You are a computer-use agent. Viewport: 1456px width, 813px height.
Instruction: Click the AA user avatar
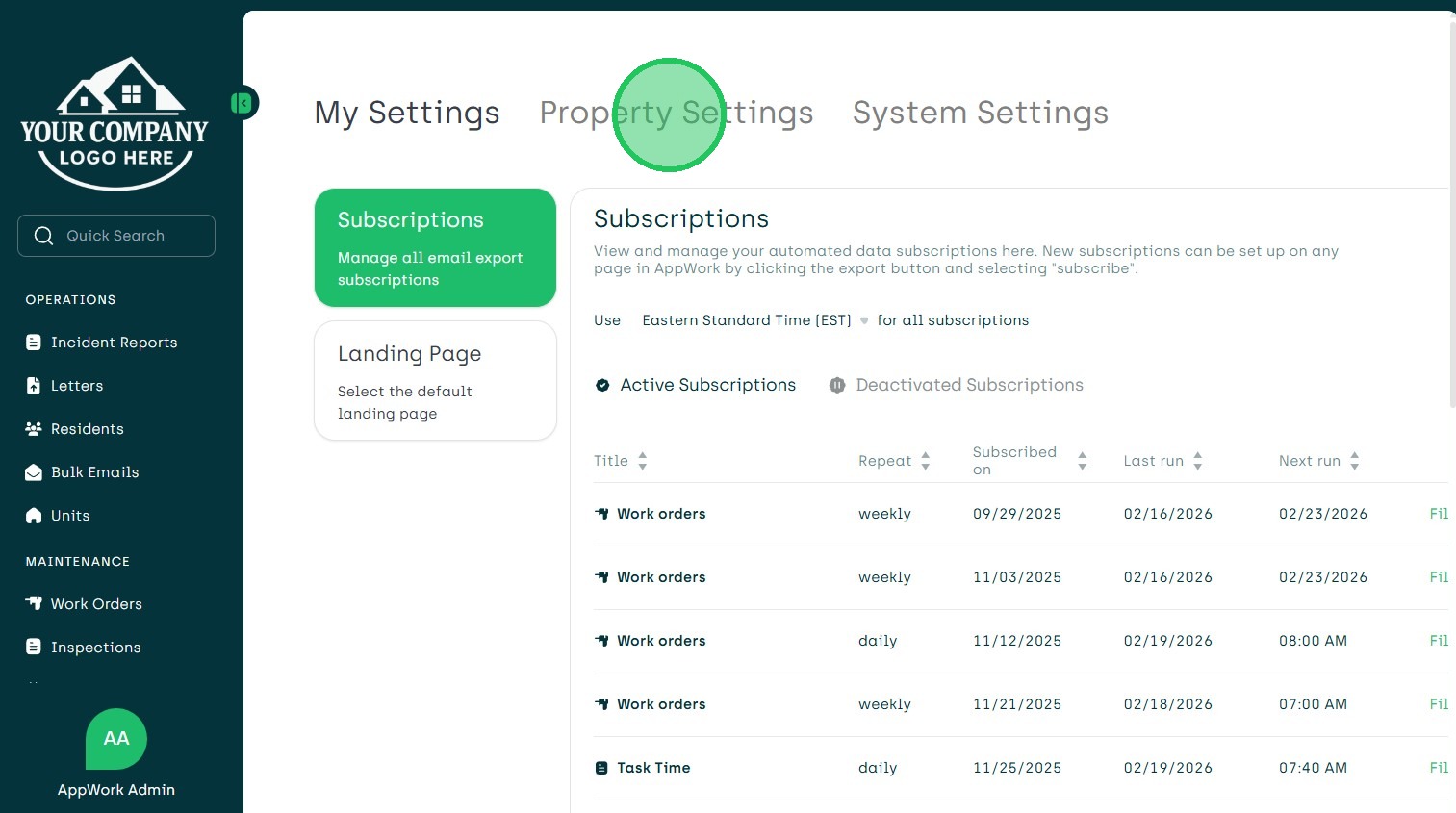point(116,739)
